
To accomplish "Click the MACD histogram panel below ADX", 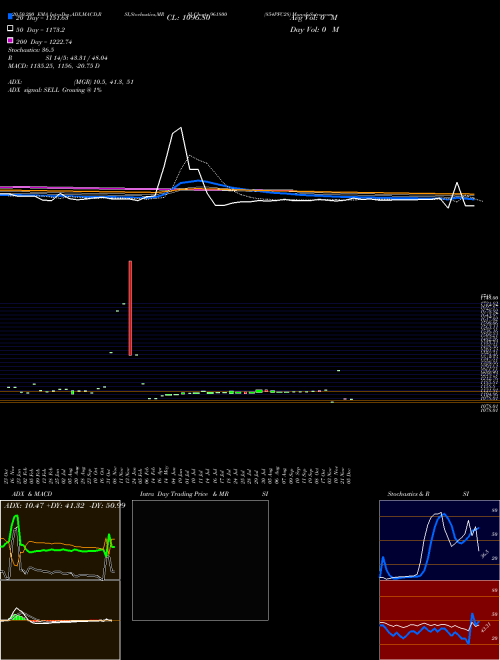I will [60, 620].
